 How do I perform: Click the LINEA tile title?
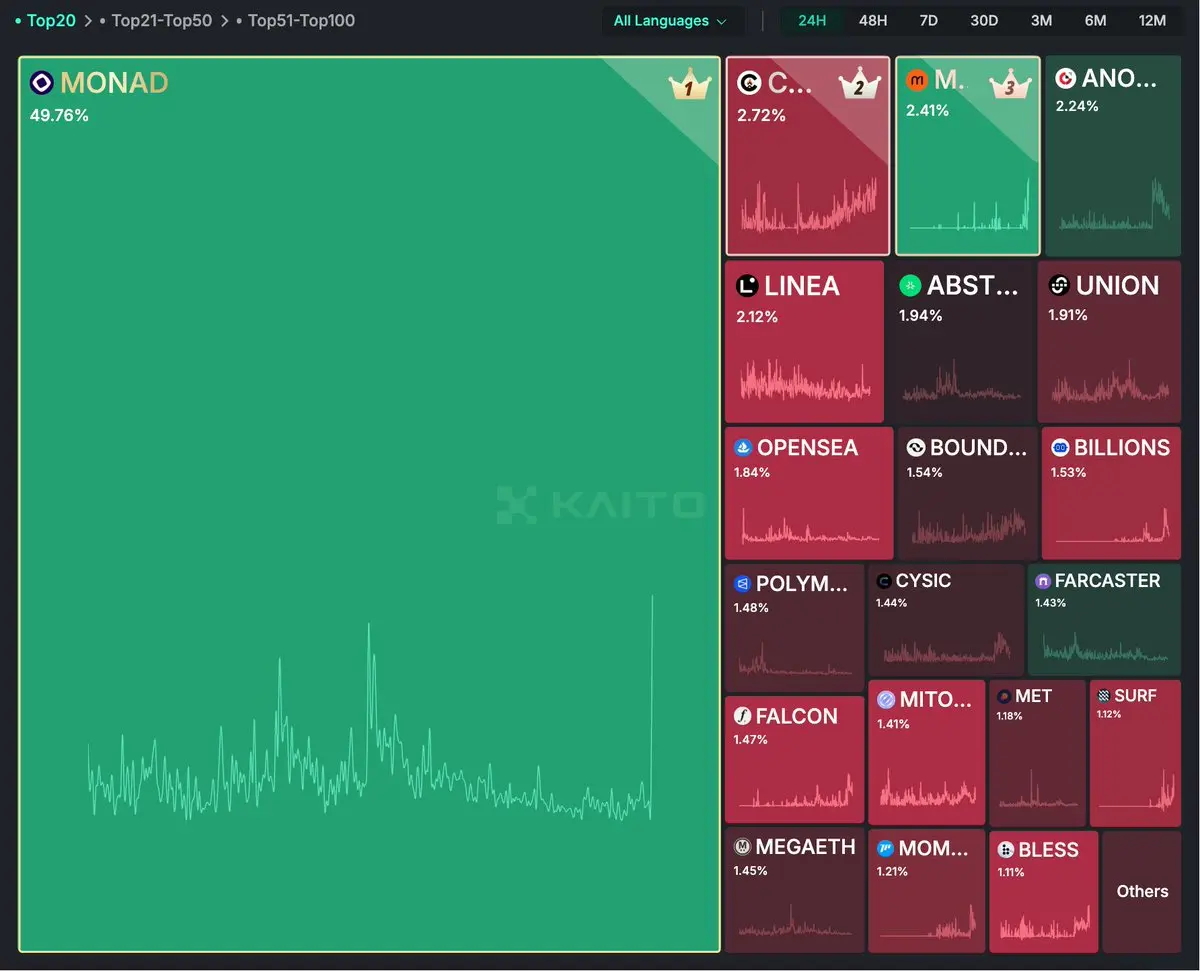point(802,286)
